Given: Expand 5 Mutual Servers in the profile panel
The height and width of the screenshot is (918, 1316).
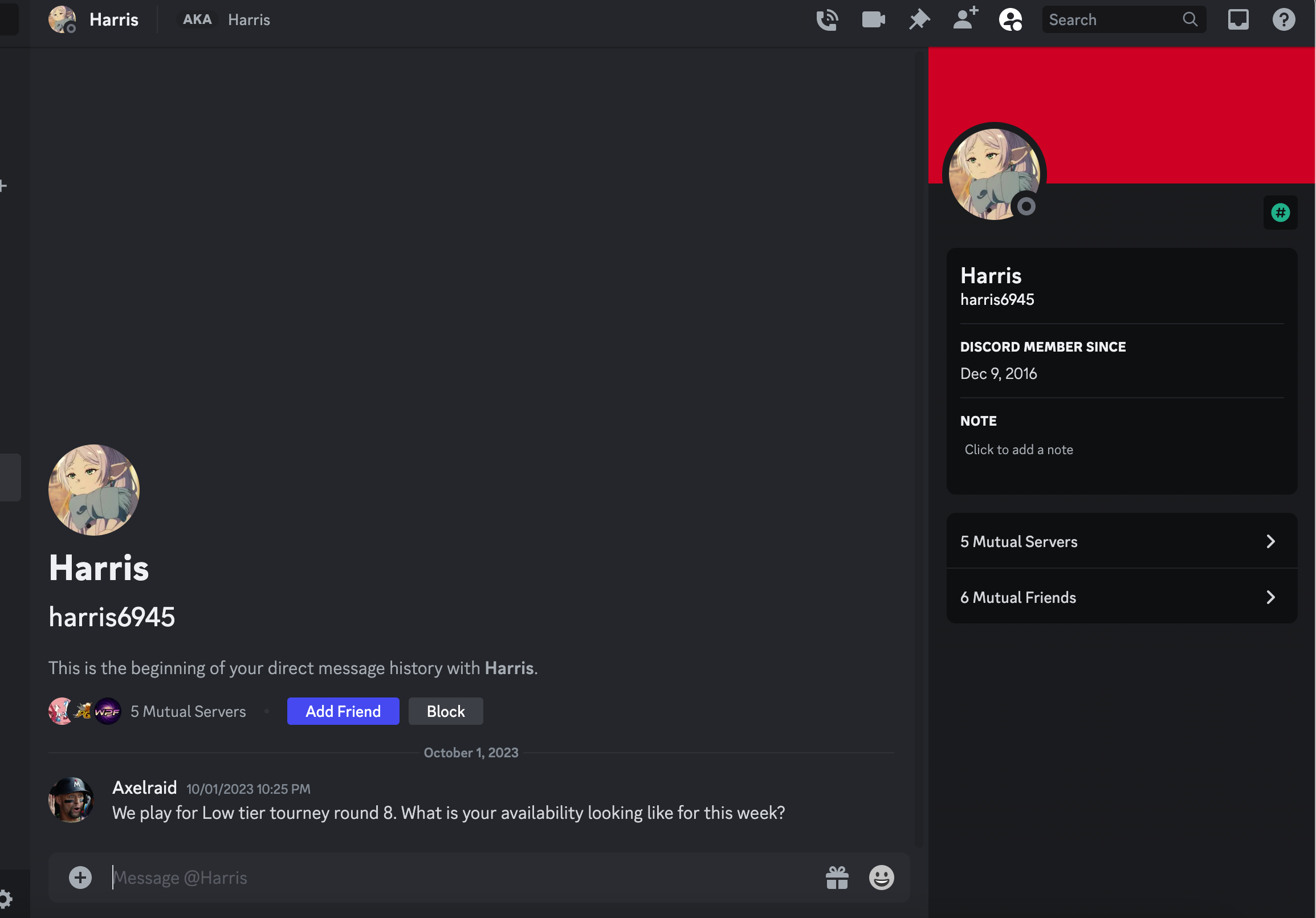Looking at the screenshot, I should click(x=1121, y=541).
